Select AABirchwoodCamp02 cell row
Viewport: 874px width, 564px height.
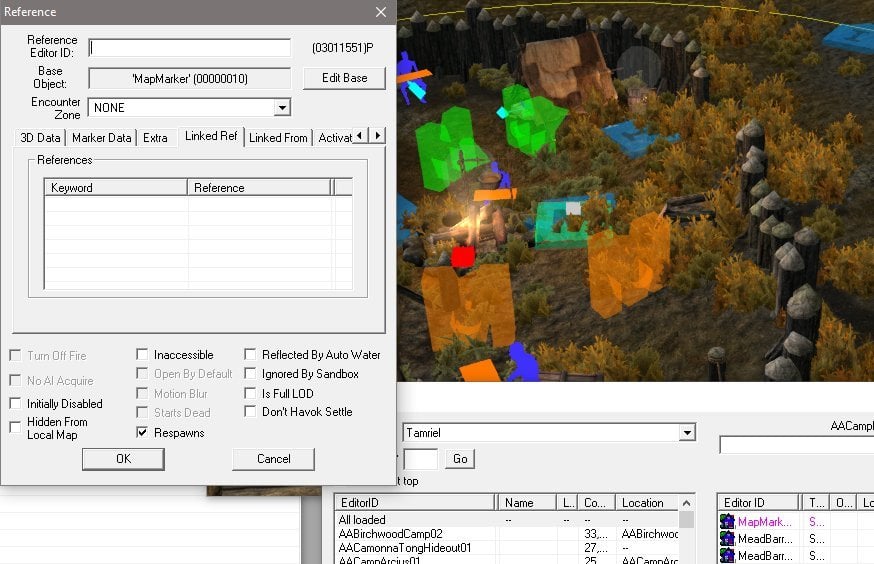tap(507, 533)
